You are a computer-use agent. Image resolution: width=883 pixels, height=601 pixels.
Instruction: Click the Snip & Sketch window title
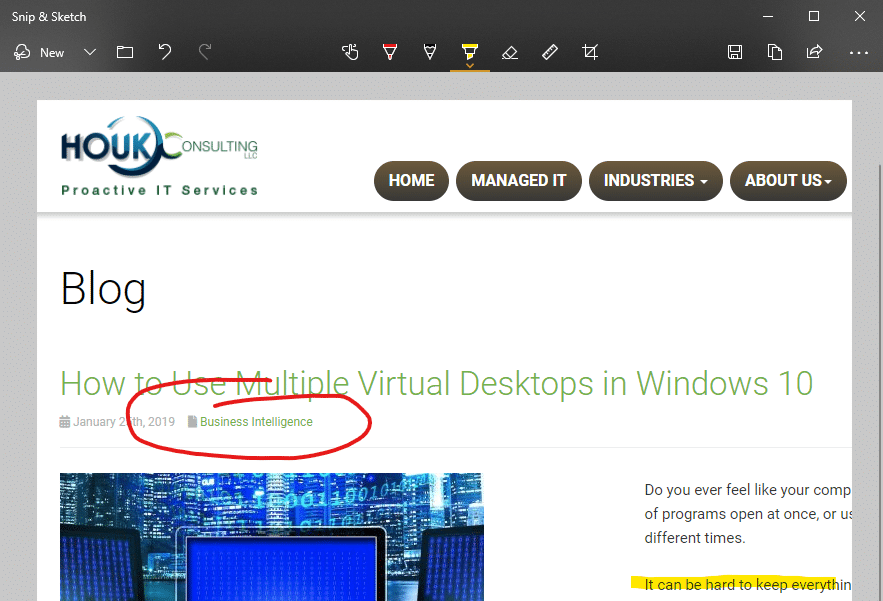(49, 16)
